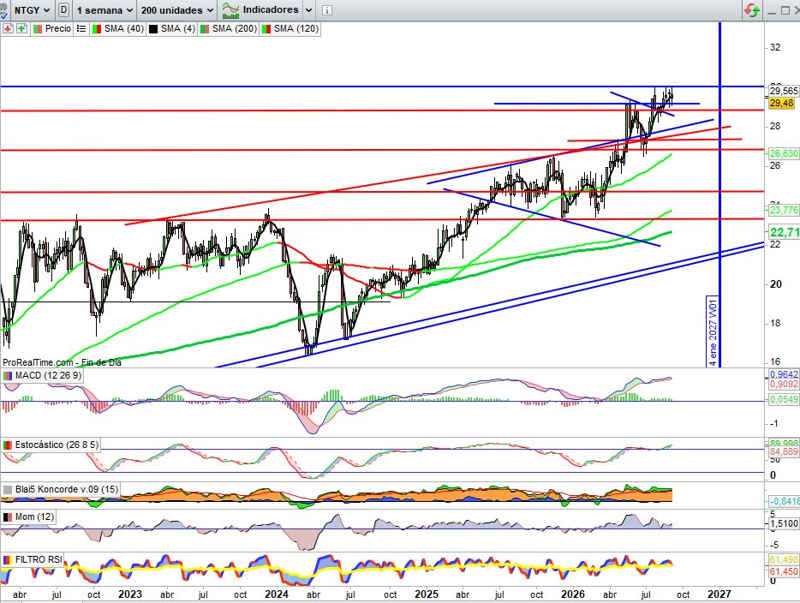
Task: Click the Precio legend label
Action: [x=58, y=29]
